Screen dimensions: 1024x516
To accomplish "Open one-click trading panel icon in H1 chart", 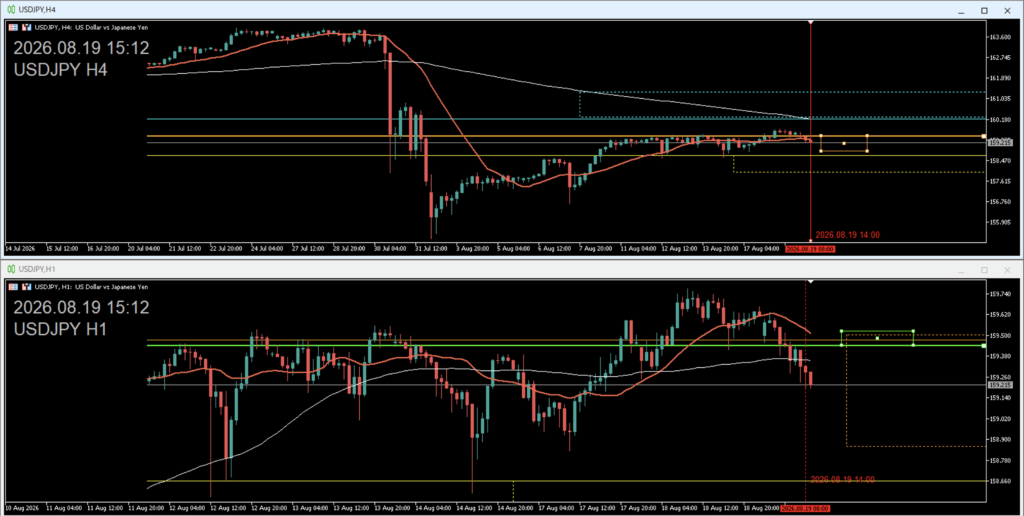I will pos(27,287).
